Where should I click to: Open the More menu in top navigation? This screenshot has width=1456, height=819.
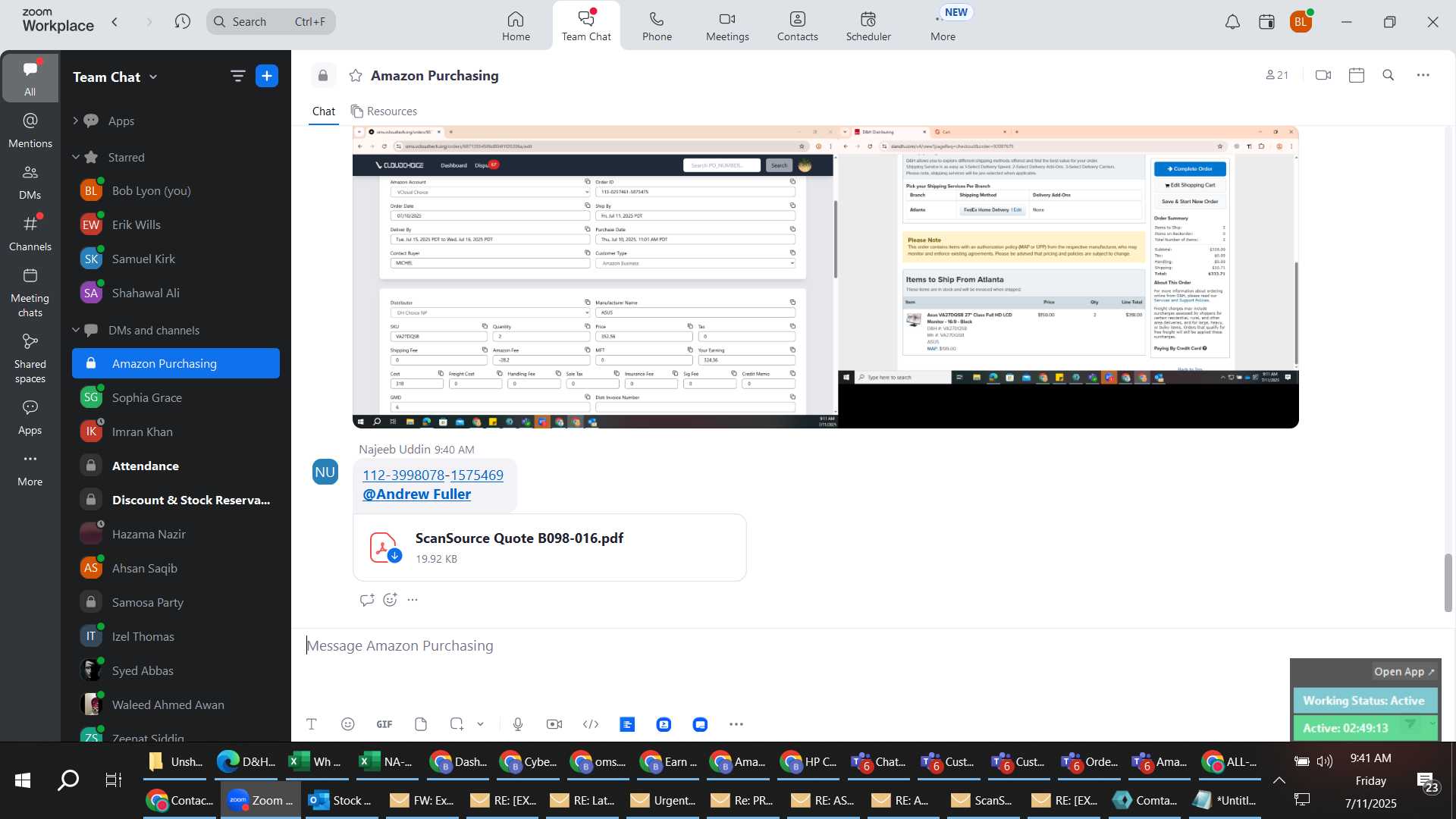943,26
